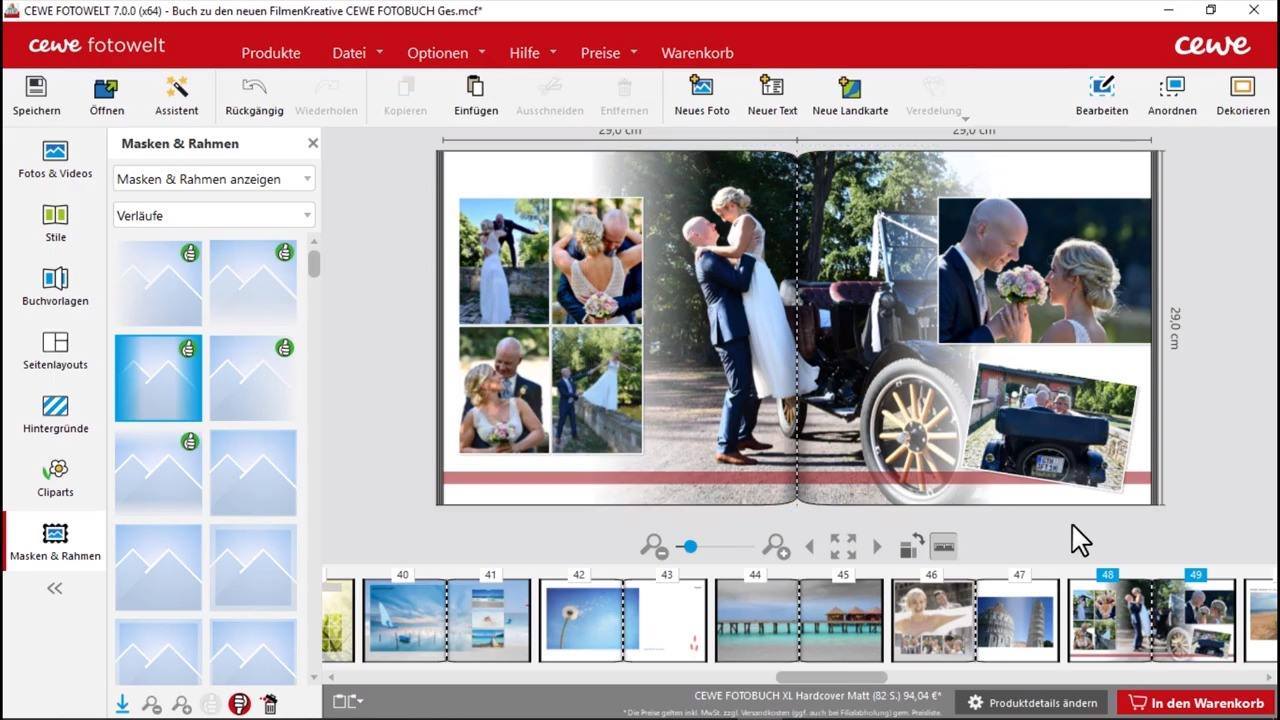Open the Veredelung dropdown arrow
1280x720 pixels.
click(x=965, y=119)
